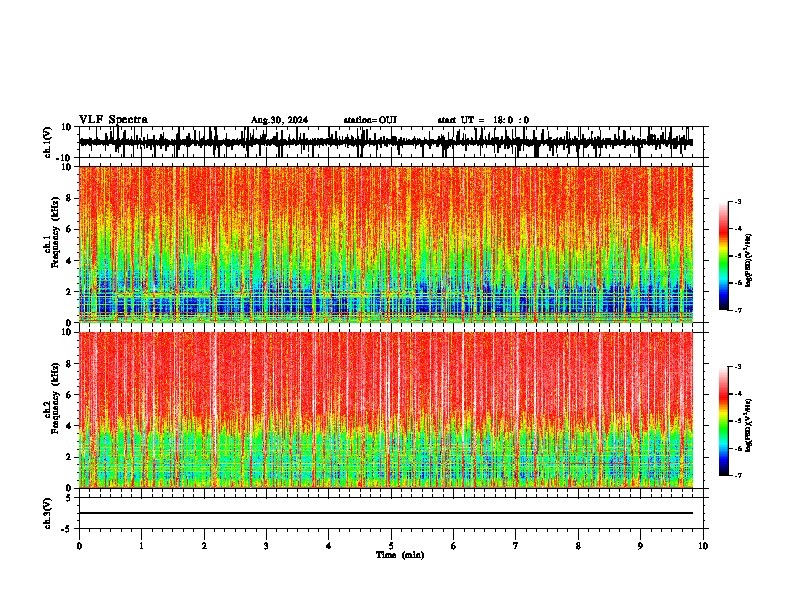792x612 pixels.
Task: Click the "ch.3(V)" axis label
Action: coord(48,513)
